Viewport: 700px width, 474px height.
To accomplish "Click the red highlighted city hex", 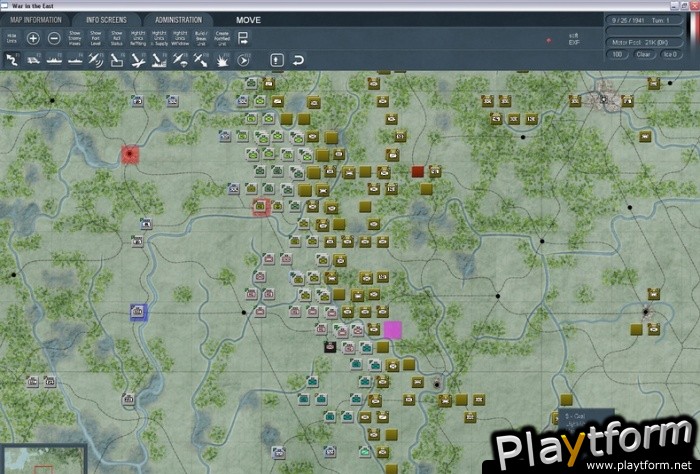I will tap(130, 154).
